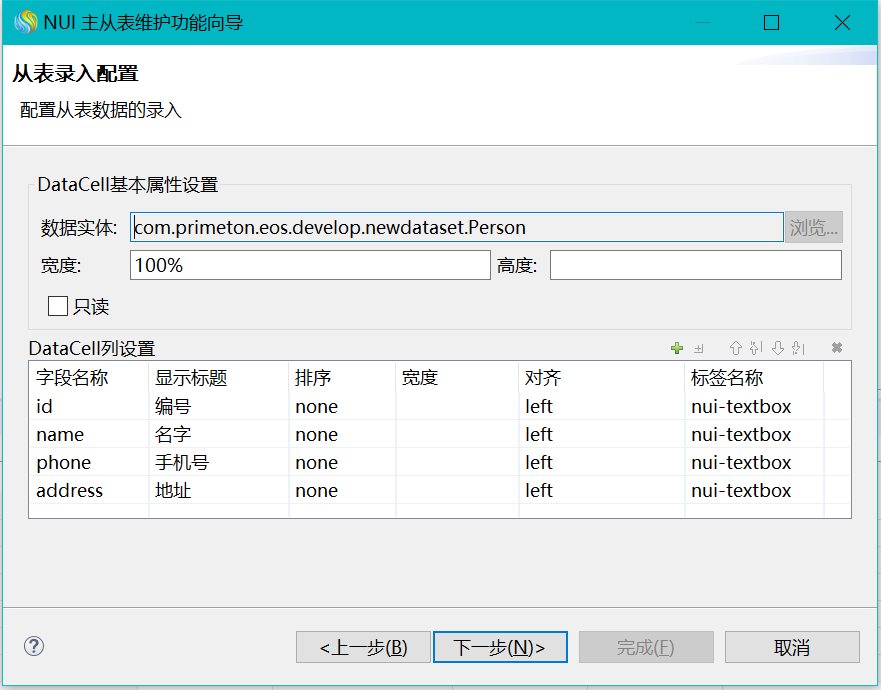Enable the 只读 checkbox
The image size is (881, 690).
click(58, 306)
